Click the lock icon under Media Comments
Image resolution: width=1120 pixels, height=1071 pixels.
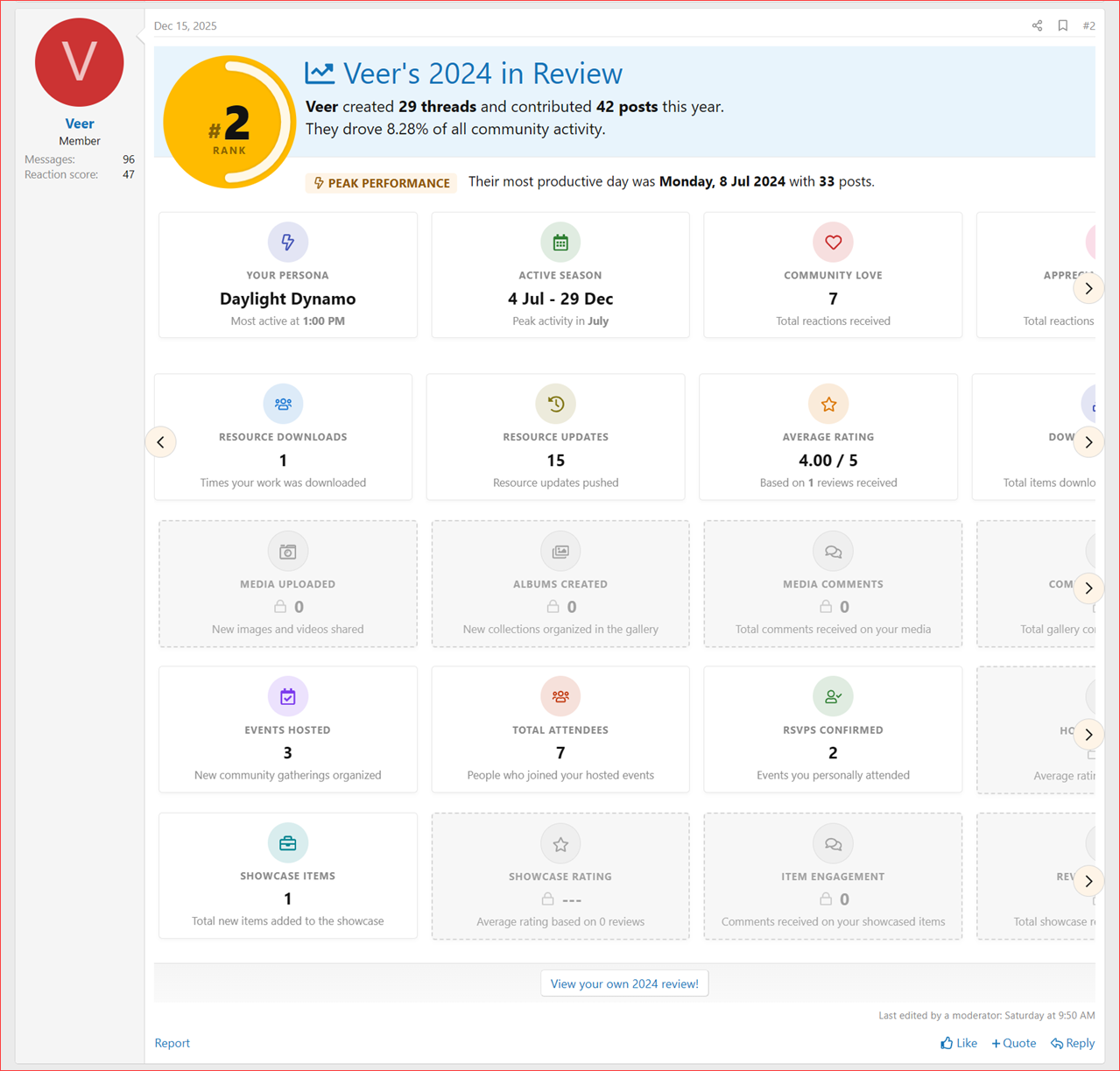pyautogui.click(x=826, y=606)
